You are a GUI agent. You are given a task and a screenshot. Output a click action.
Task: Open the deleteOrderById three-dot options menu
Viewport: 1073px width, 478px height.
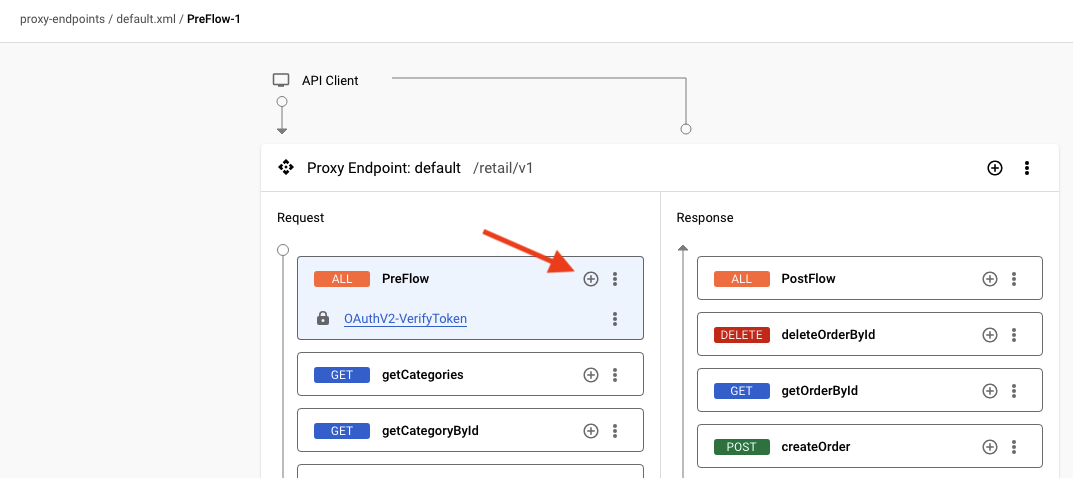(x=1014, y=335)
